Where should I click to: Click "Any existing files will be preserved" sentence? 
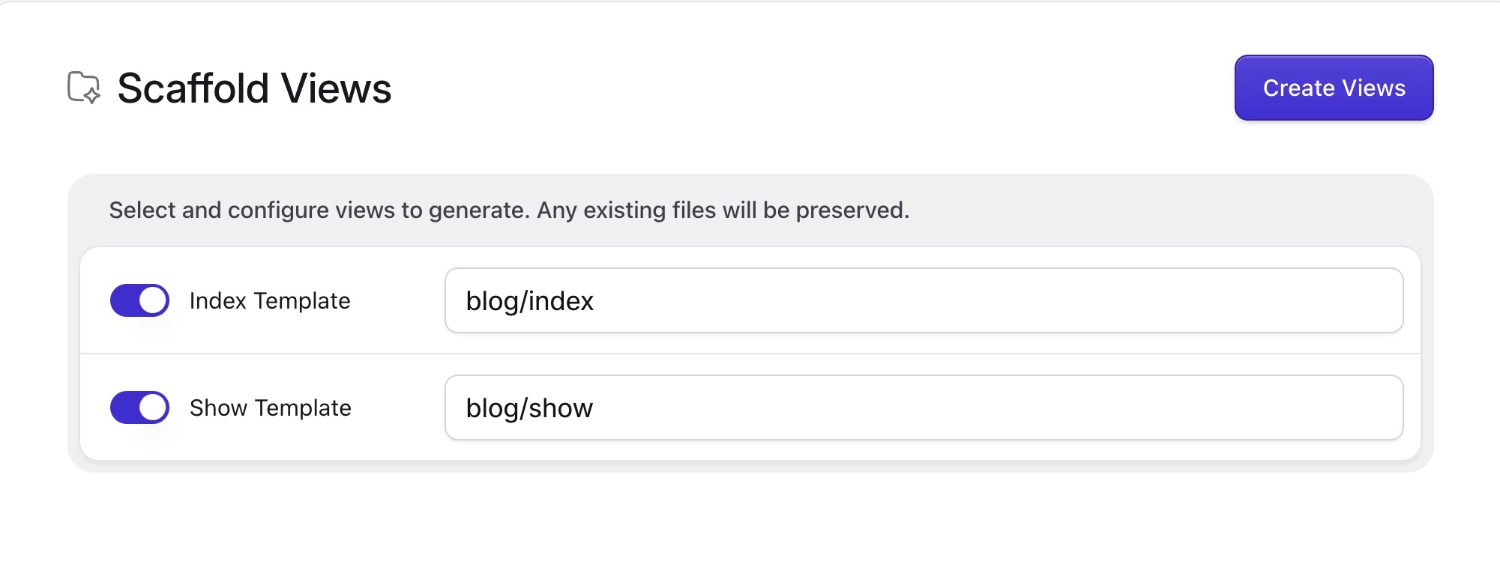[723, 211]
